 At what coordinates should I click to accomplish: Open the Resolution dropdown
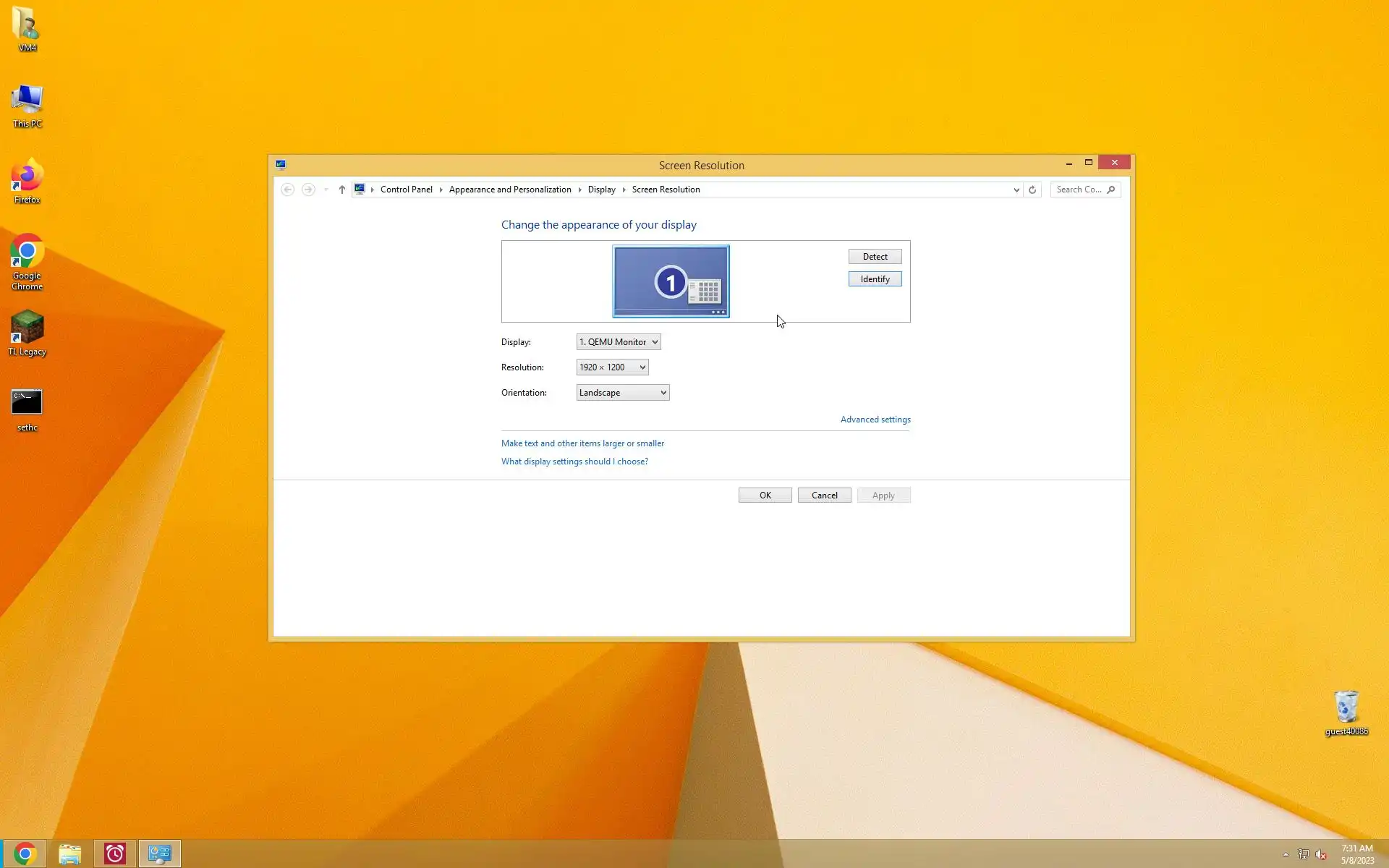click(x=612, y=367)
